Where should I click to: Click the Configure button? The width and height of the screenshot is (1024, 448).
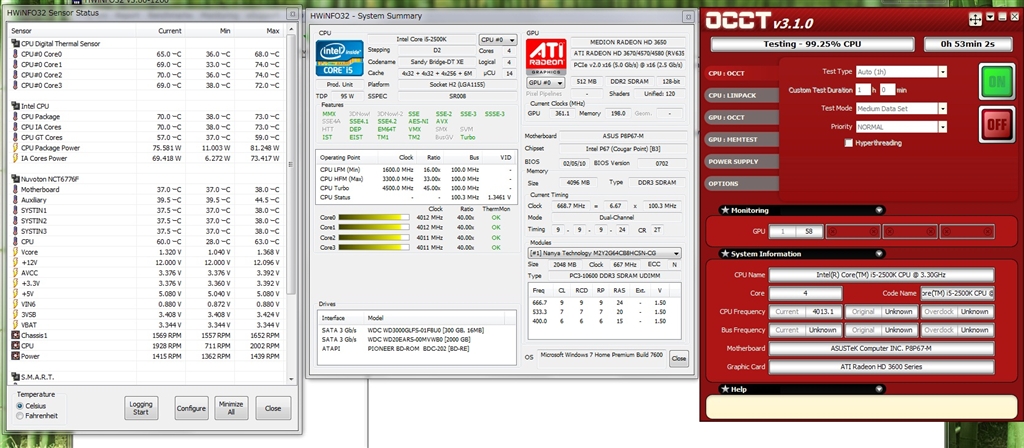pos(191,408)
